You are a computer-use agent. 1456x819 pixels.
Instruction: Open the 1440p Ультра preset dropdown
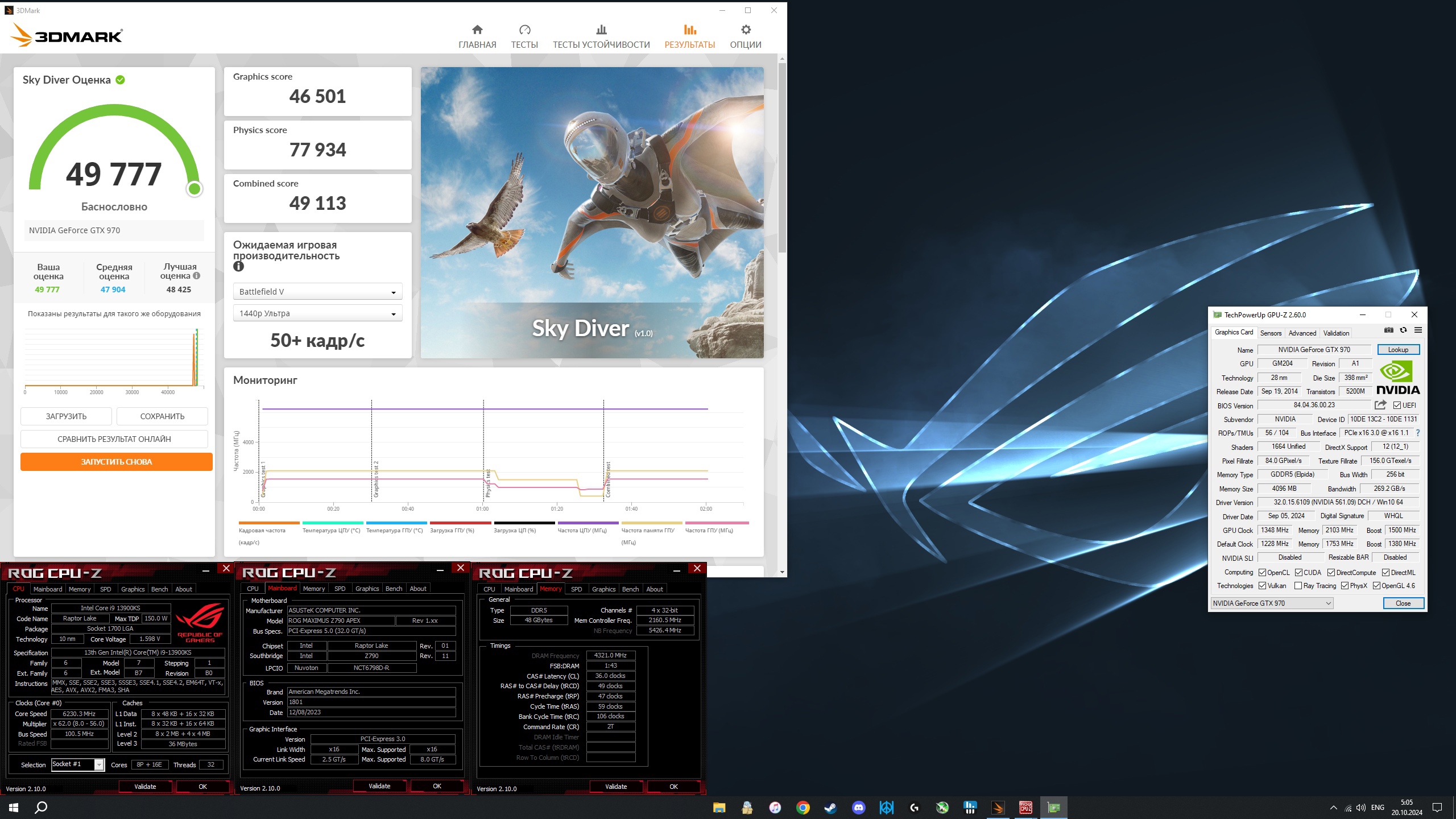point(317,313)
